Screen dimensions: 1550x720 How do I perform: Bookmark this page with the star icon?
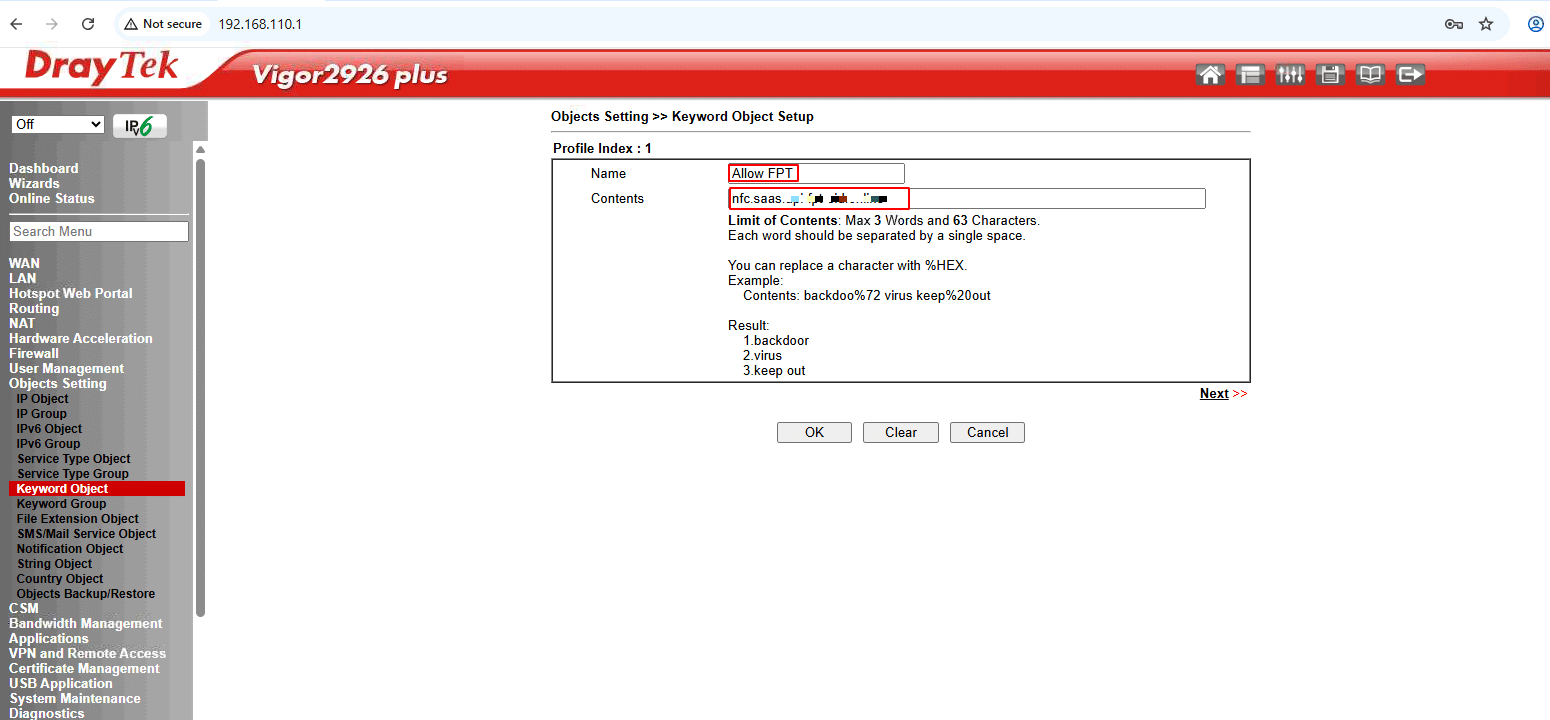pos(1486,24)
